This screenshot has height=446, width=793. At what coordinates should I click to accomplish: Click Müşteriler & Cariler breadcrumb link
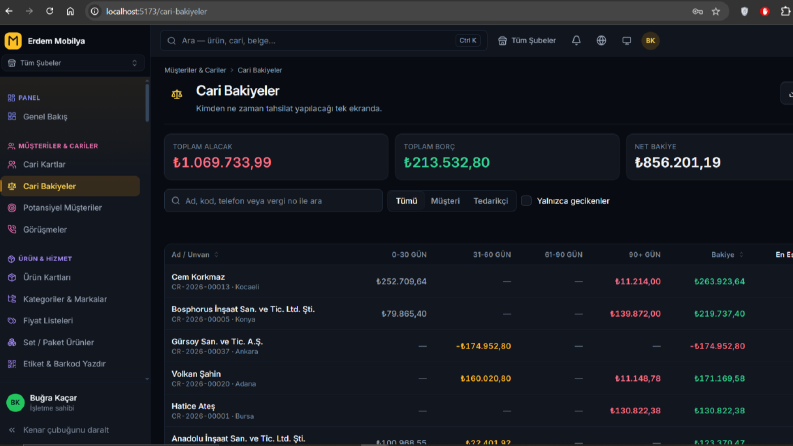[x=195, y=70]
